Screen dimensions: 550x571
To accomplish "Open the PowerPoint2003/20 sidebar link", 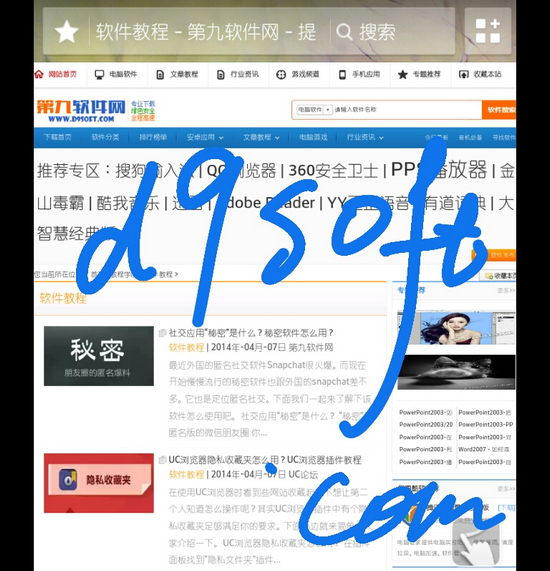I will click(x=426, y=425).
